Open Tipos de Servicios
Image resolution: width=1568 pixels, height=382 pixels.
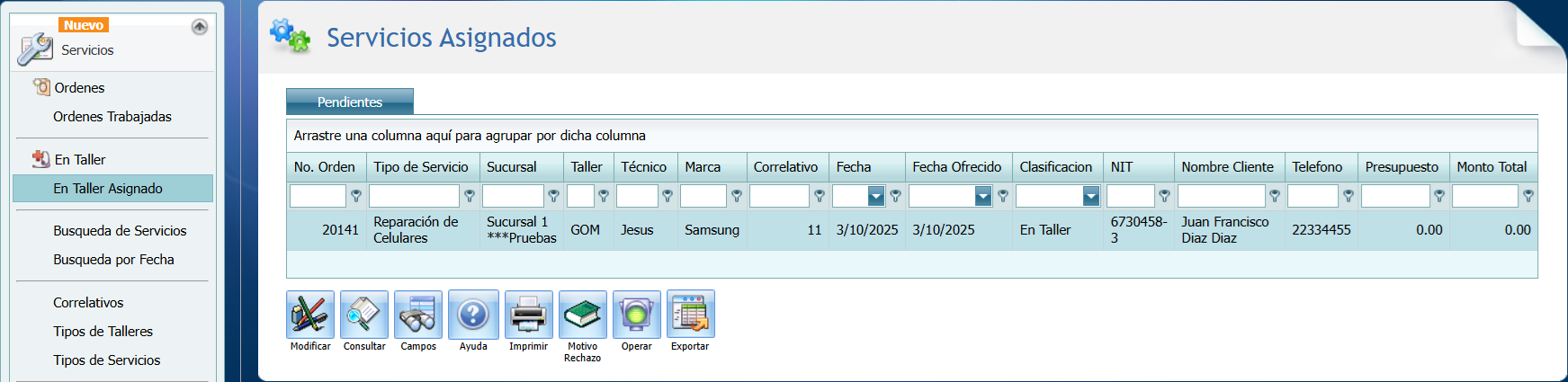click(x=106, y=360)
